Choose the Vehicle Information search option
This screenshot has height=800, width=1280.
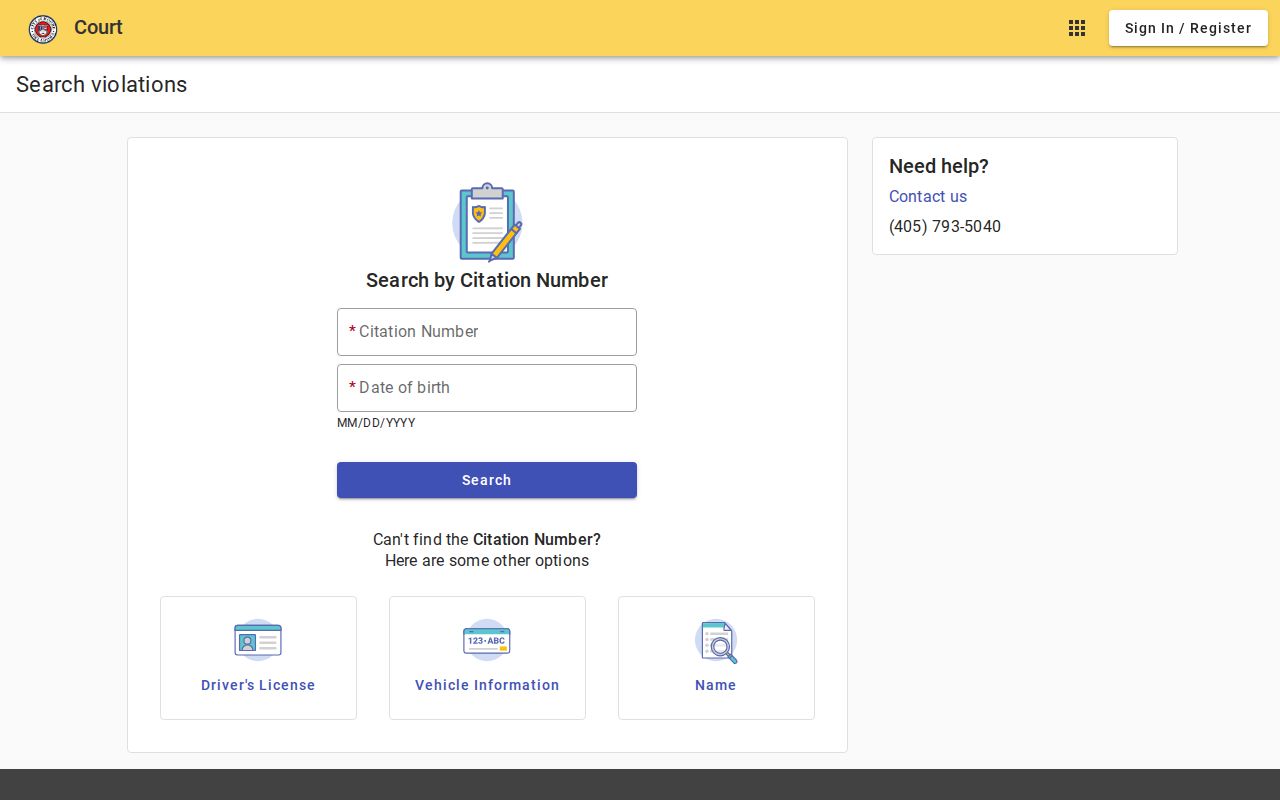487,658
